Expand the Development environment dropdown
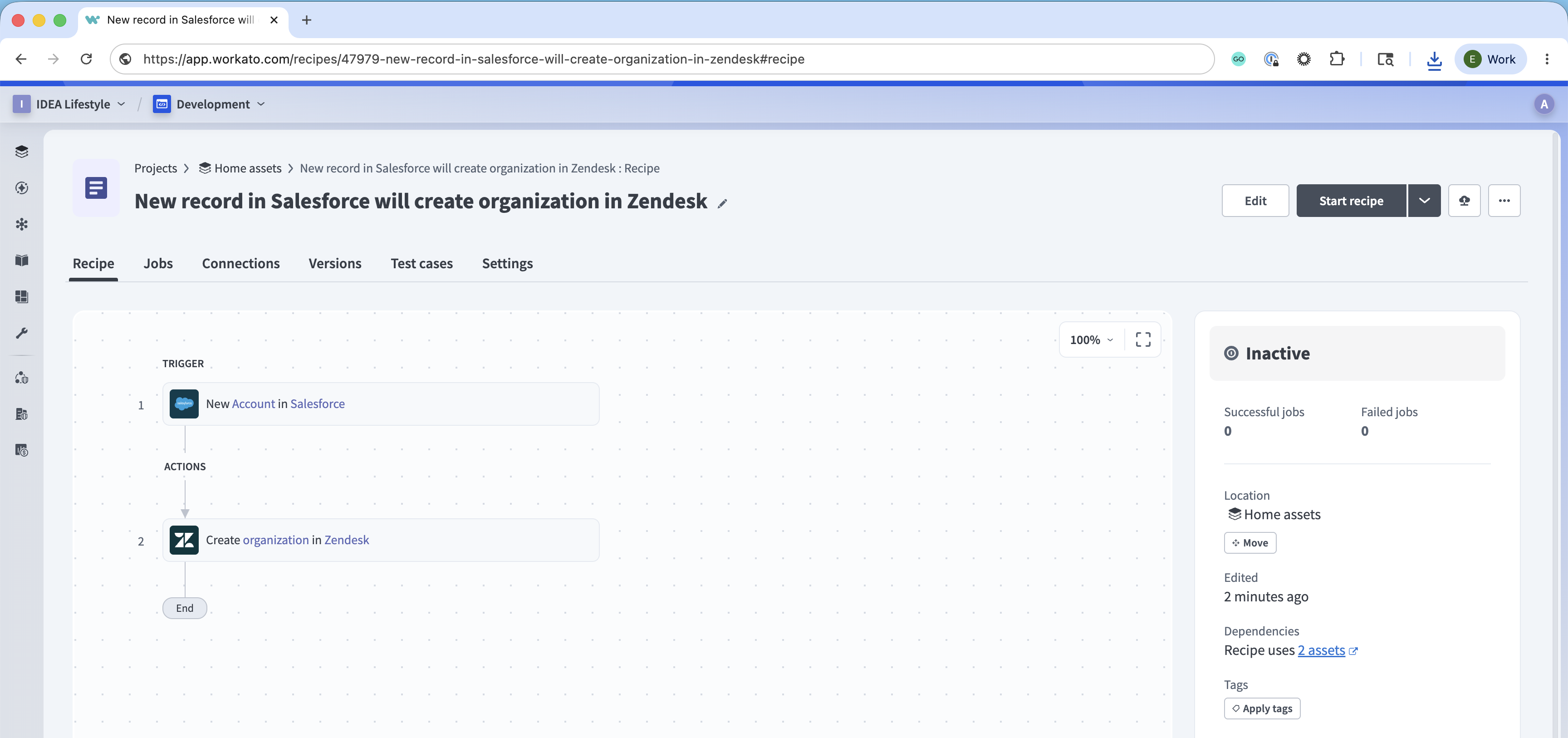1568x738 pixels. [209, 104]
